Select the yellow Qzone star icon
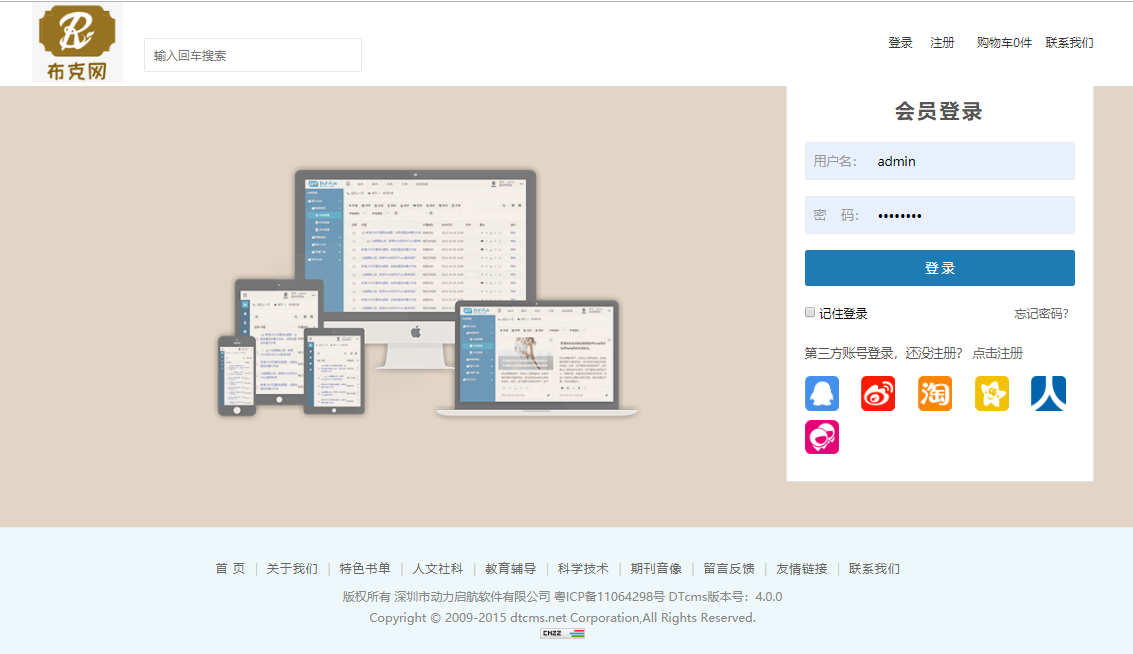Screen dimensions: 1133x654 click(992, 394)
